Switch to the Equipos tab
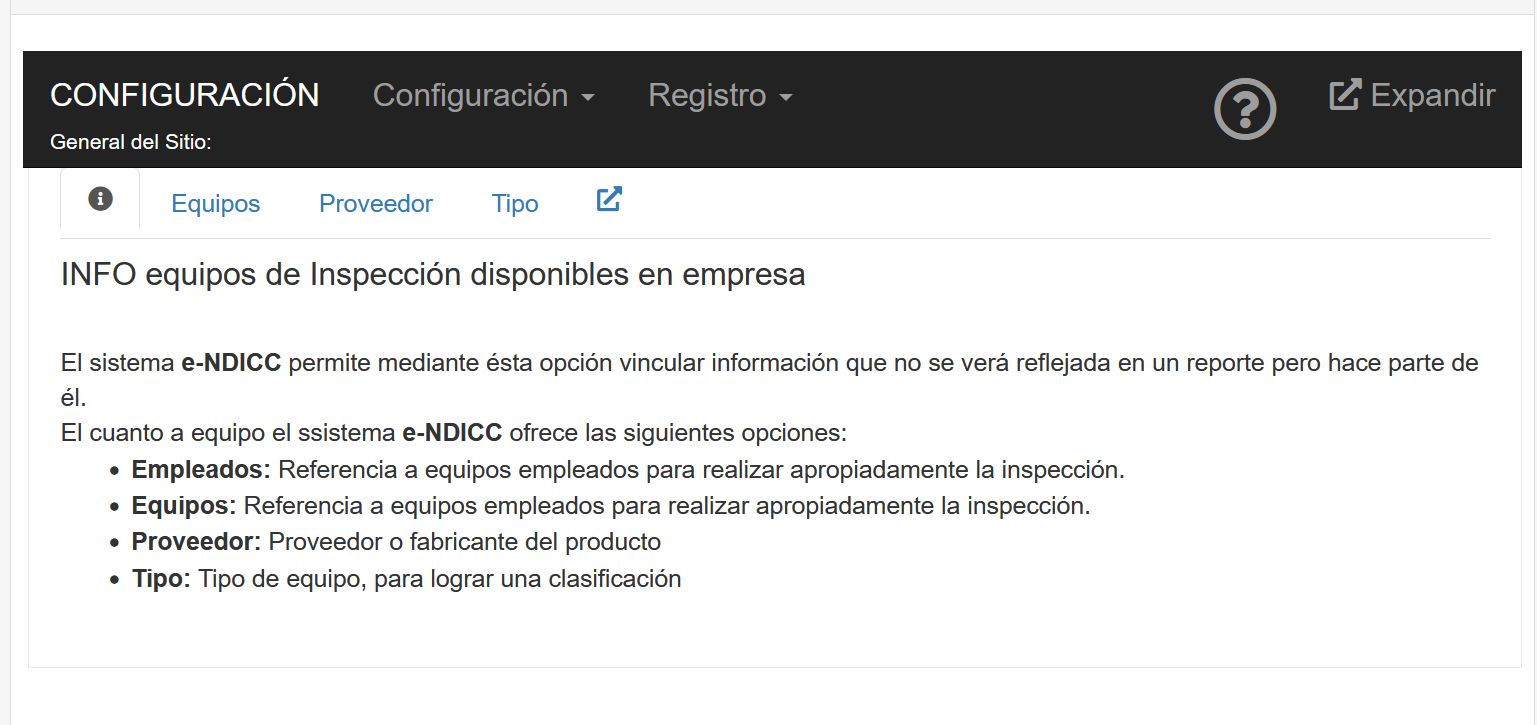The height and width of the screenshot is (725, 1537). 216,204
